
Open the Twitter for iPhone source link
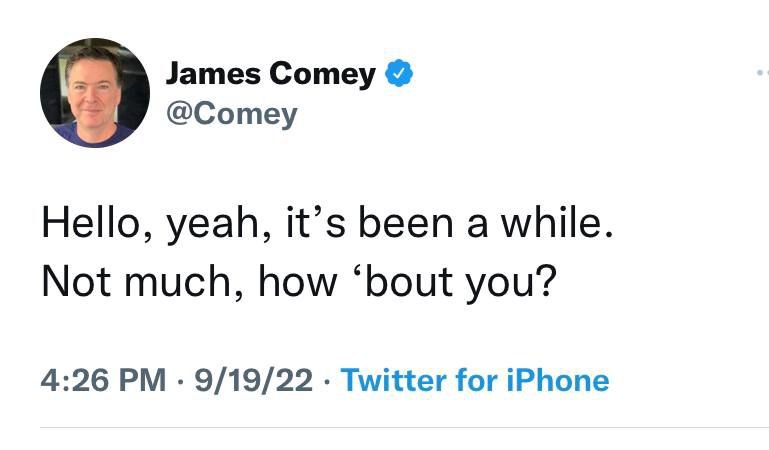coord(475,380)
